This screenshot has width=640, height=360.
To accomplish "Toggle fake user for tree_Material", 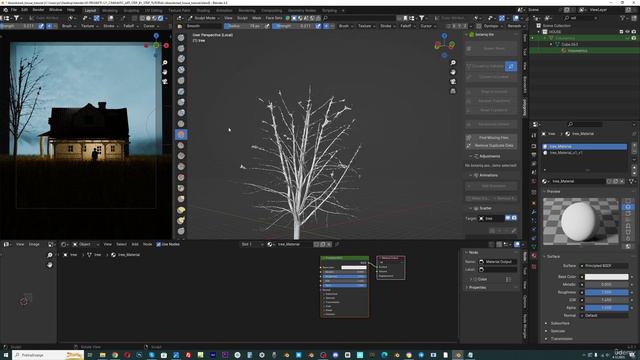I will [609, 181].
